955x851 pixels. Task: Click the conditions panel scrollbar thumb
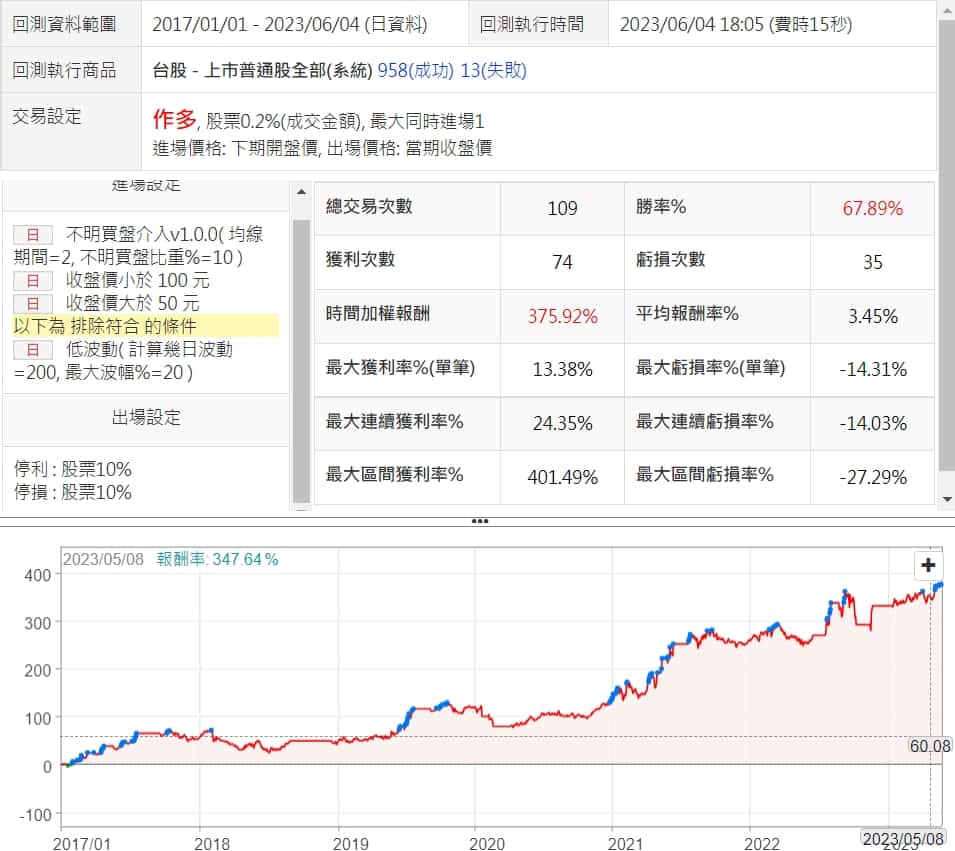click(300, 360)
